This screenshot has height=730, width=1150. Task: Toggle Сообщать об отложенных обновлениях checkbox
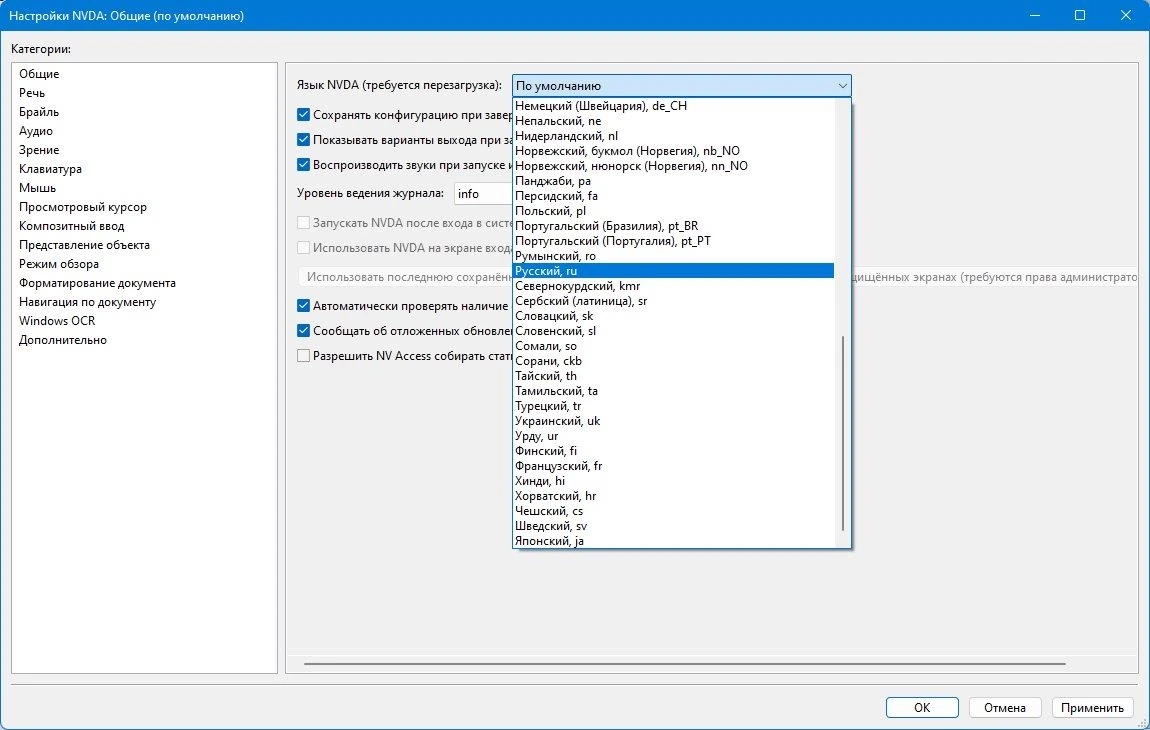click(x=303, y=330)
